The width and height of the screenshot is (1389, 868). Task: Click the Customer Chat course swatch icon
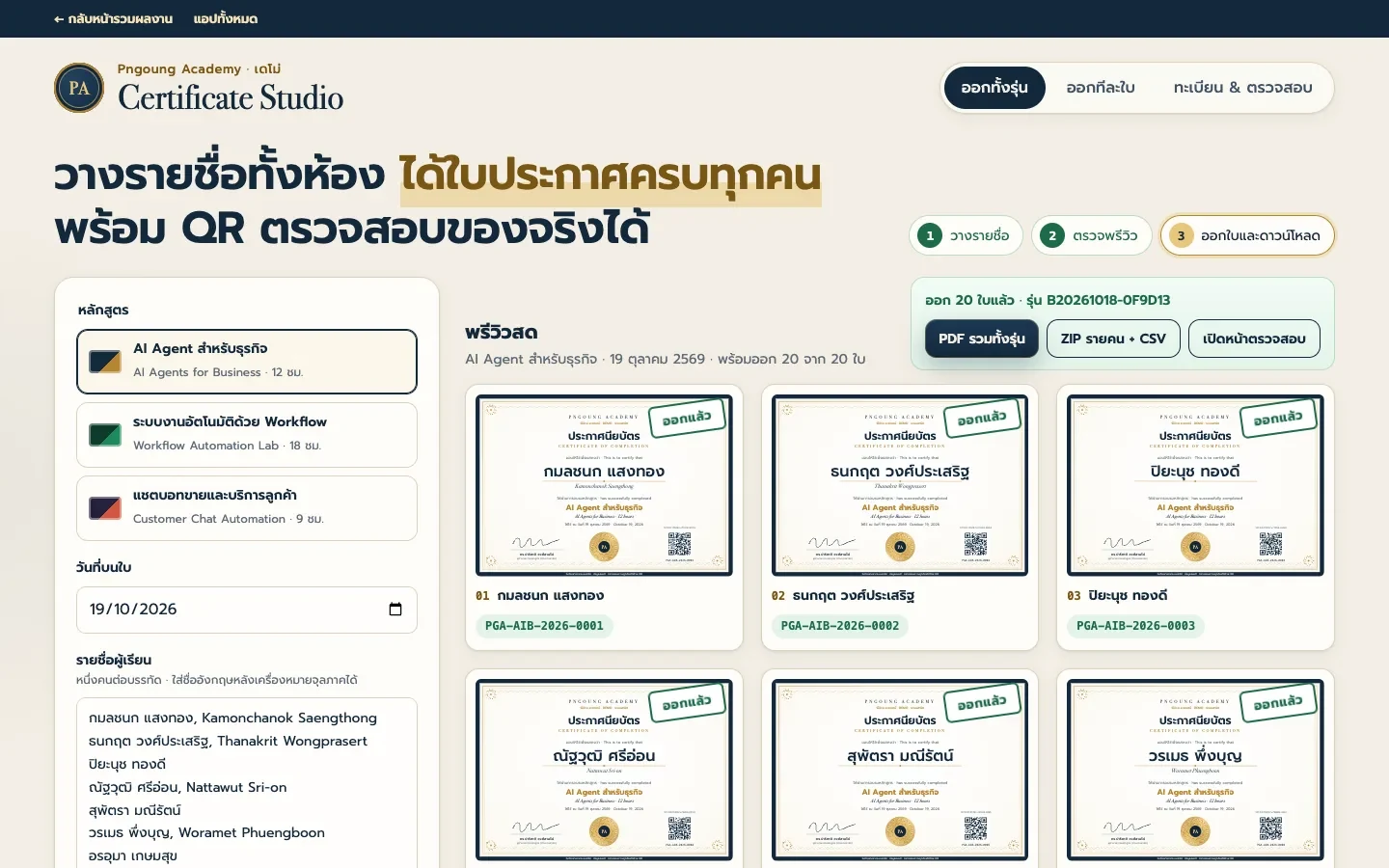point(105,508)
